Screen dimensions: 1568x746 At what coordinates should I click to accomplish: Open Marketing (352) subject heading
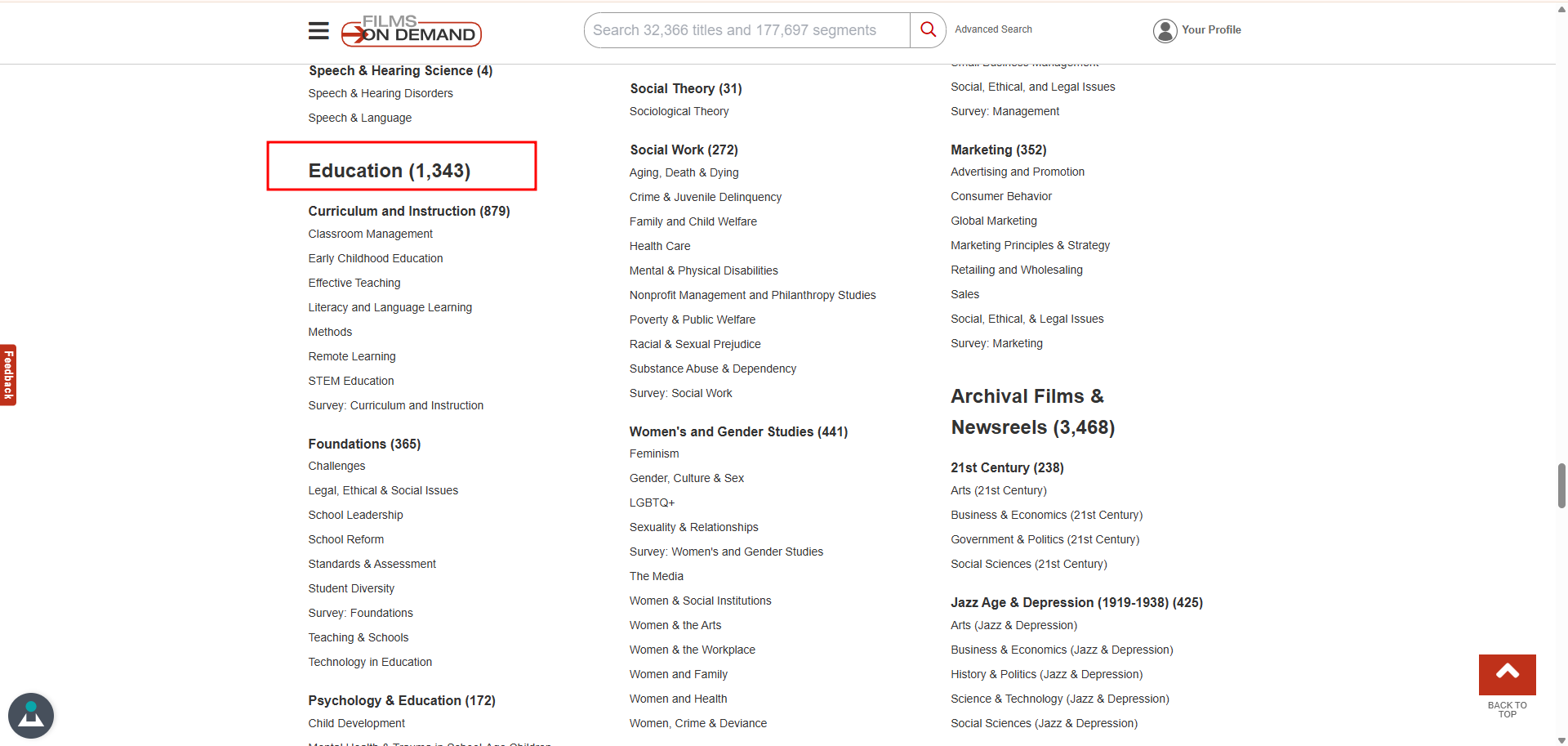998,150
